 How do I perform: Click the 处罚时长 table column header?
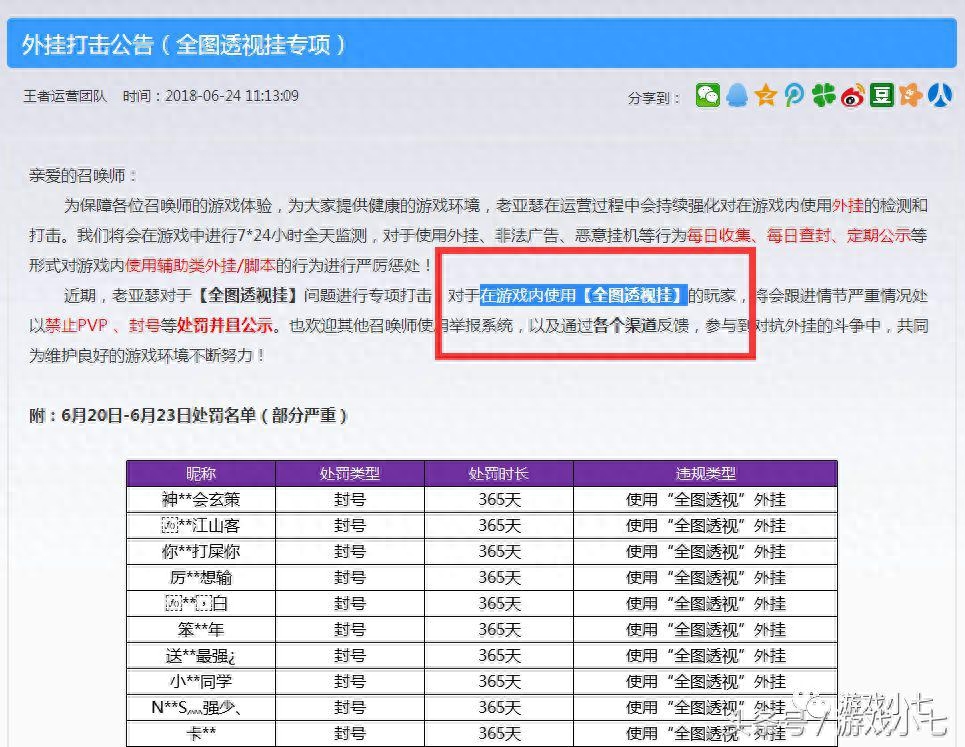[x=499, y=474]
